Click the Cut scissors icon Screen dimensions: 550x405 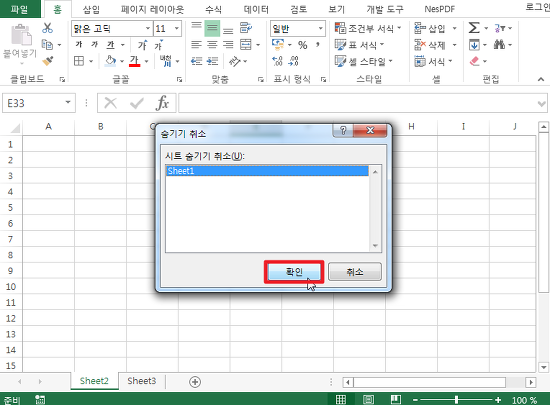click(47, 28)
